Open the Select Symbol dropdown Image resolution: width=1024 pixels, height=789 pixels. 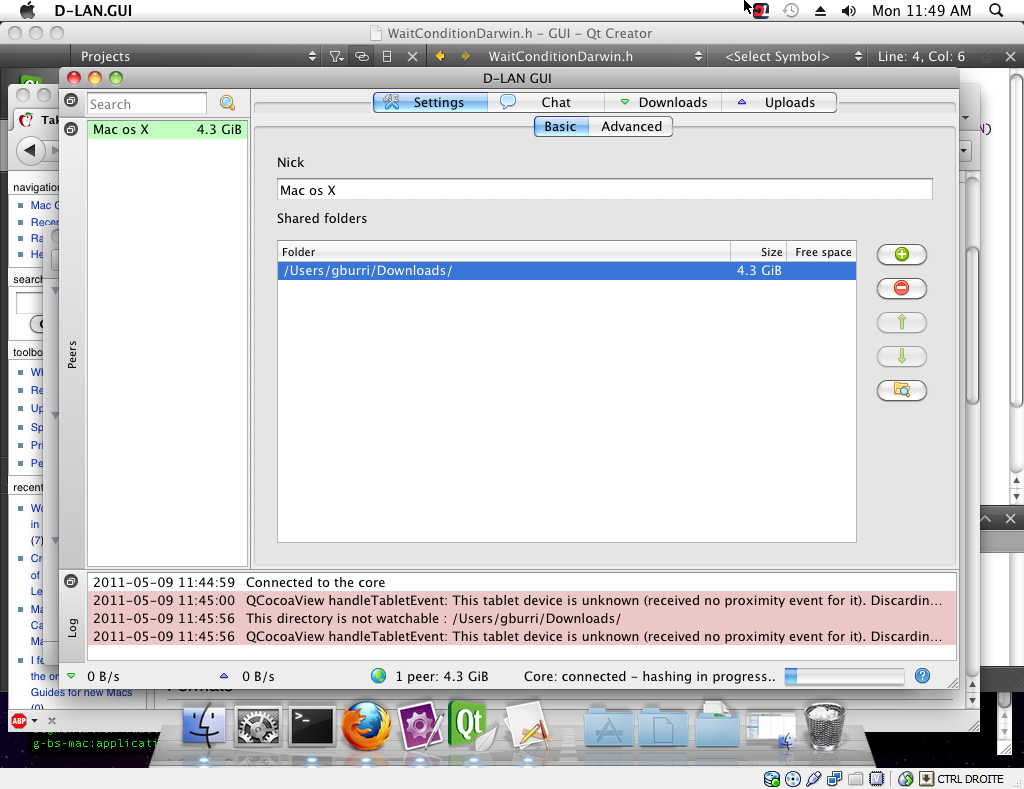click(793, 56)
